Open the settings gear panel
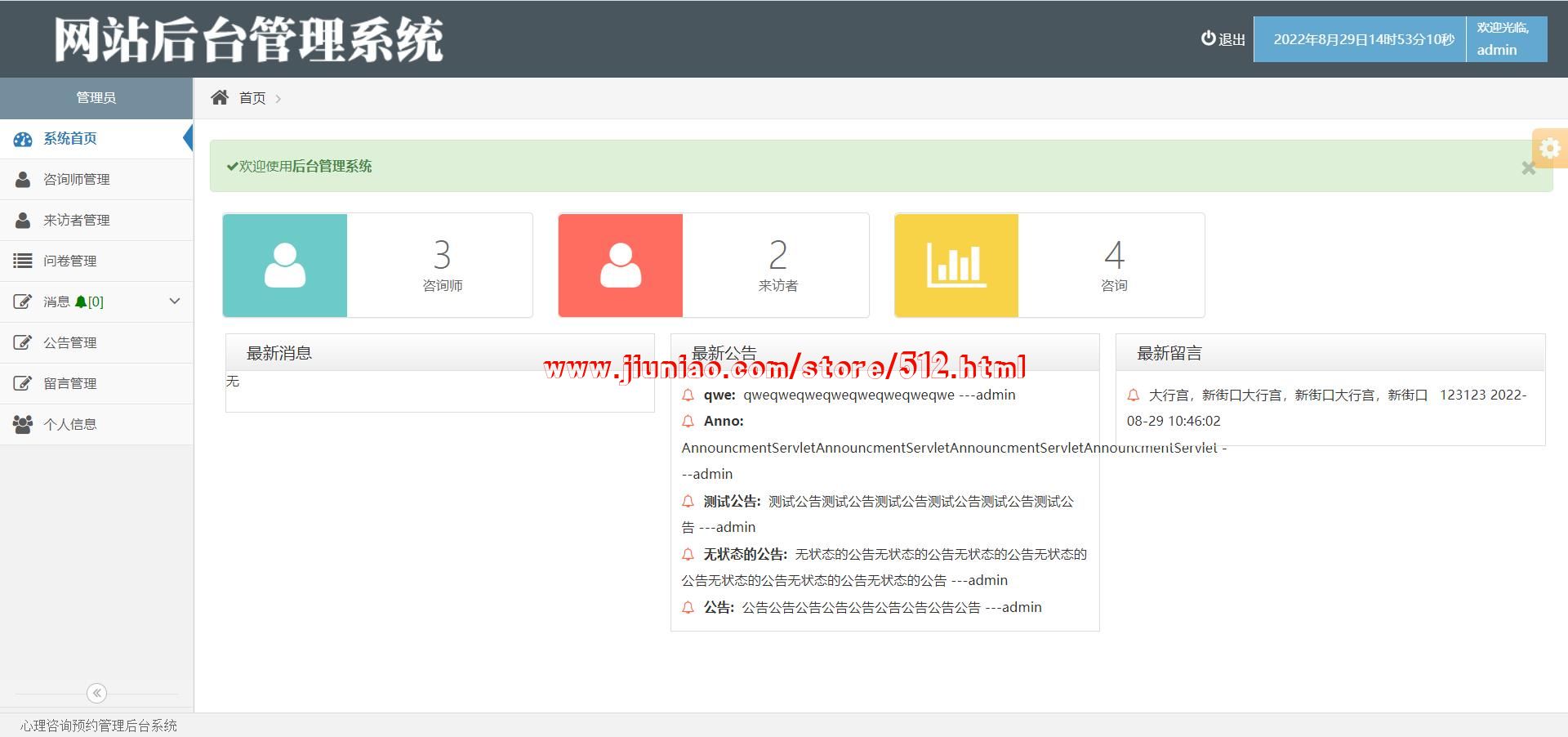The height and width of the screenshot is (737, 1568). (1549, 149)
